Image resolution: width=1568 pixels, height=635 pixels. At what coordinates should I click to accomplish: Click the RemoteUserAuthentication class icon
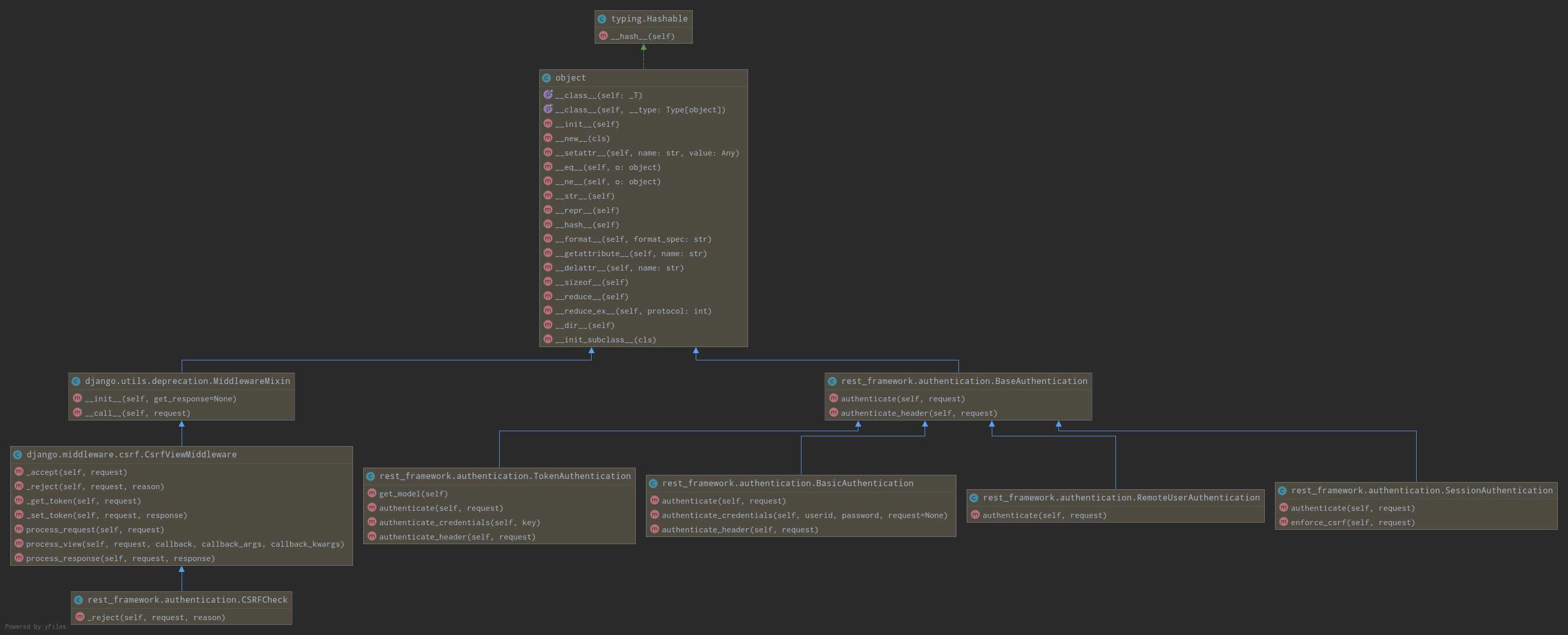[x=974, y=498]
